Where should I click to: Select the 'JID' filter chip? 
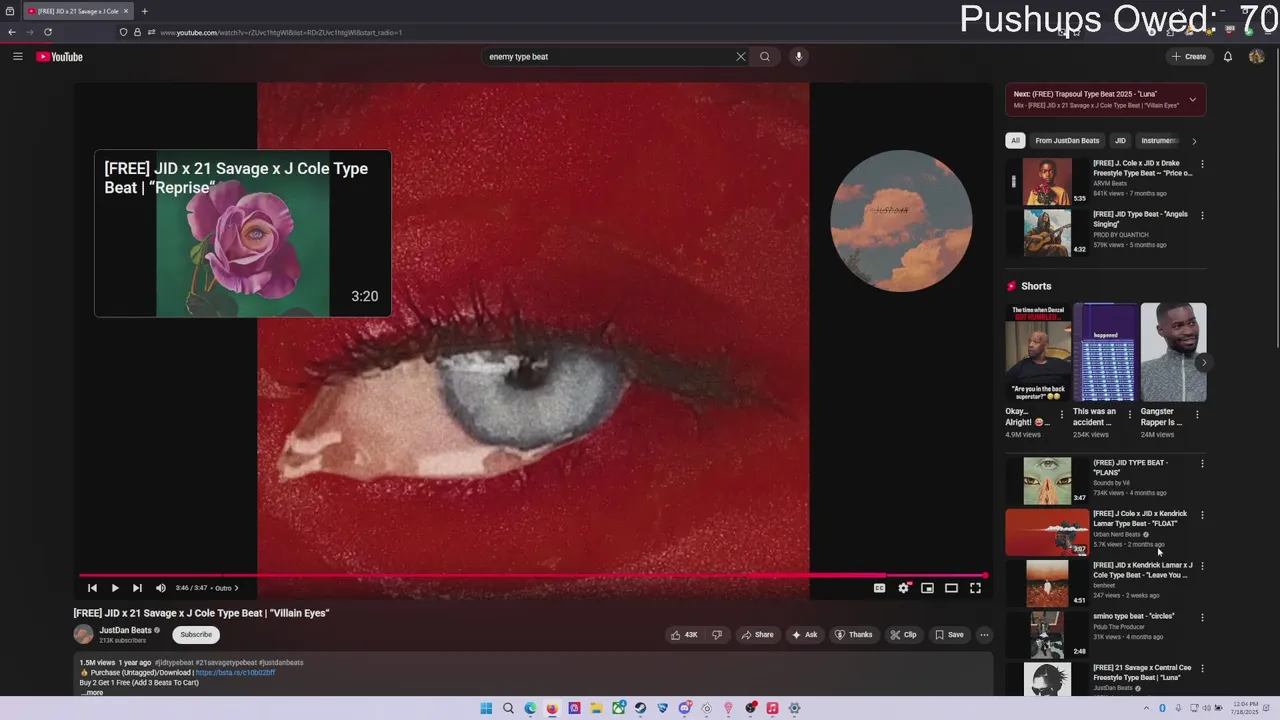click(x=1120, y=140)
